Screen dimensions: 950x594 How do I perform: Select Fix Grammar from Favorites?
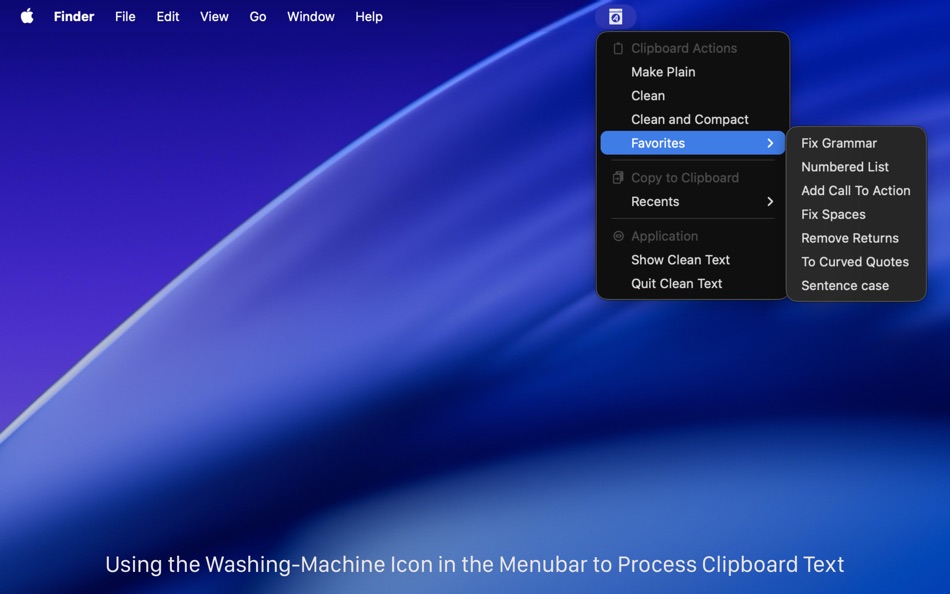pyautogui.click(x=839, y=143)
